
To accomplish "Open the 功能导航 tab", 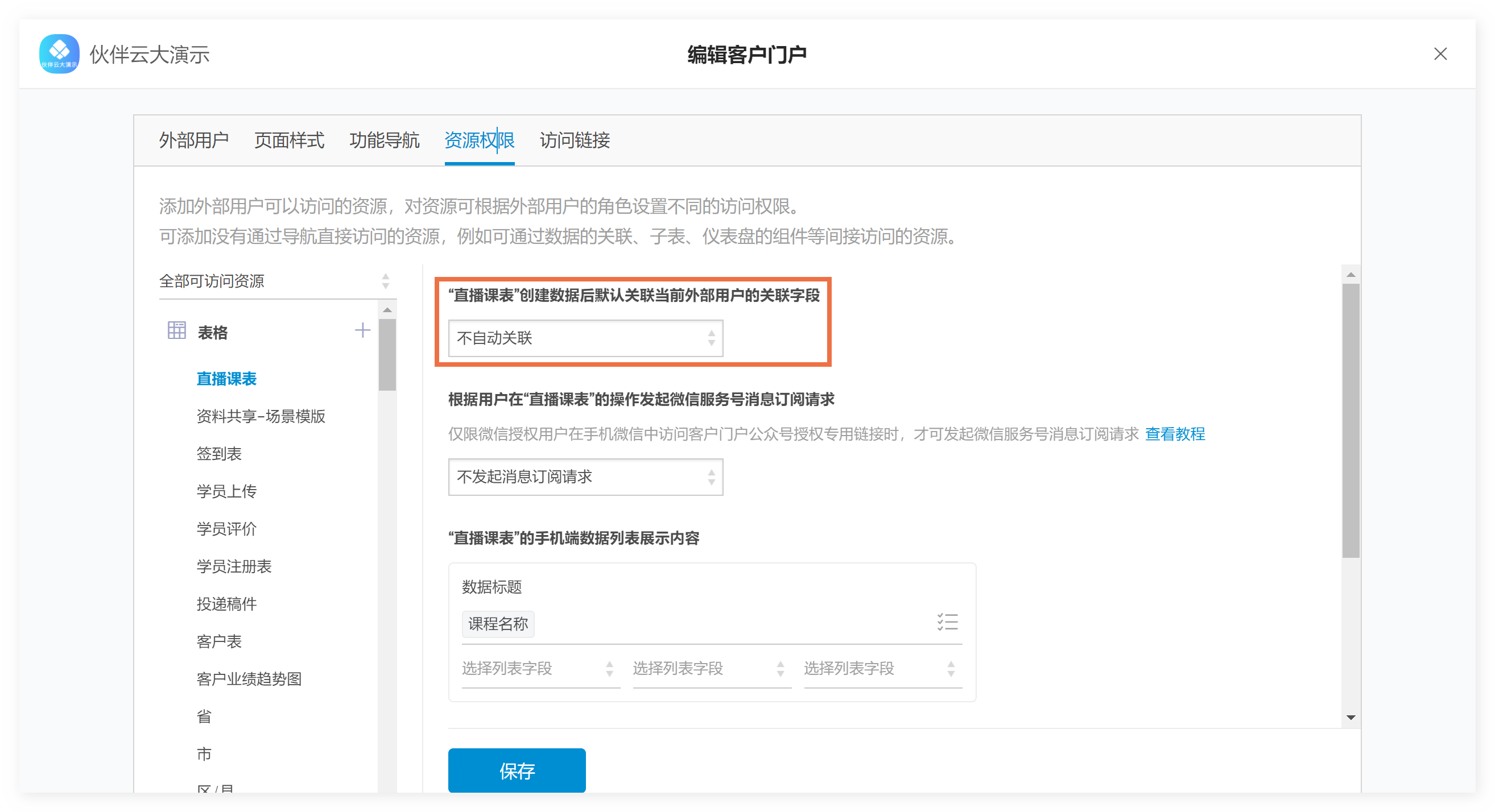I will point(384,140).
